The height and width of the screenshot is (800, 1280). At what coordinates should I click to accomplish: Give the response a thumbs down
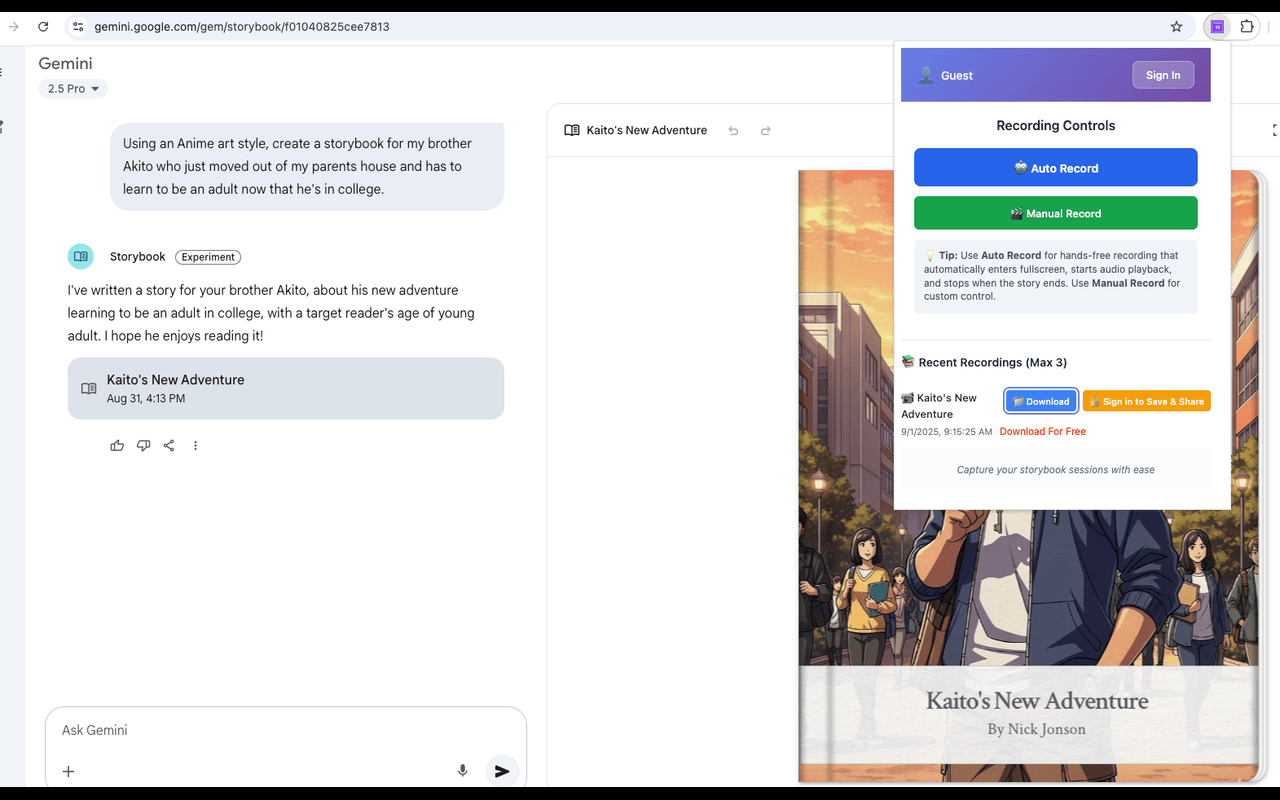point(143,446)
